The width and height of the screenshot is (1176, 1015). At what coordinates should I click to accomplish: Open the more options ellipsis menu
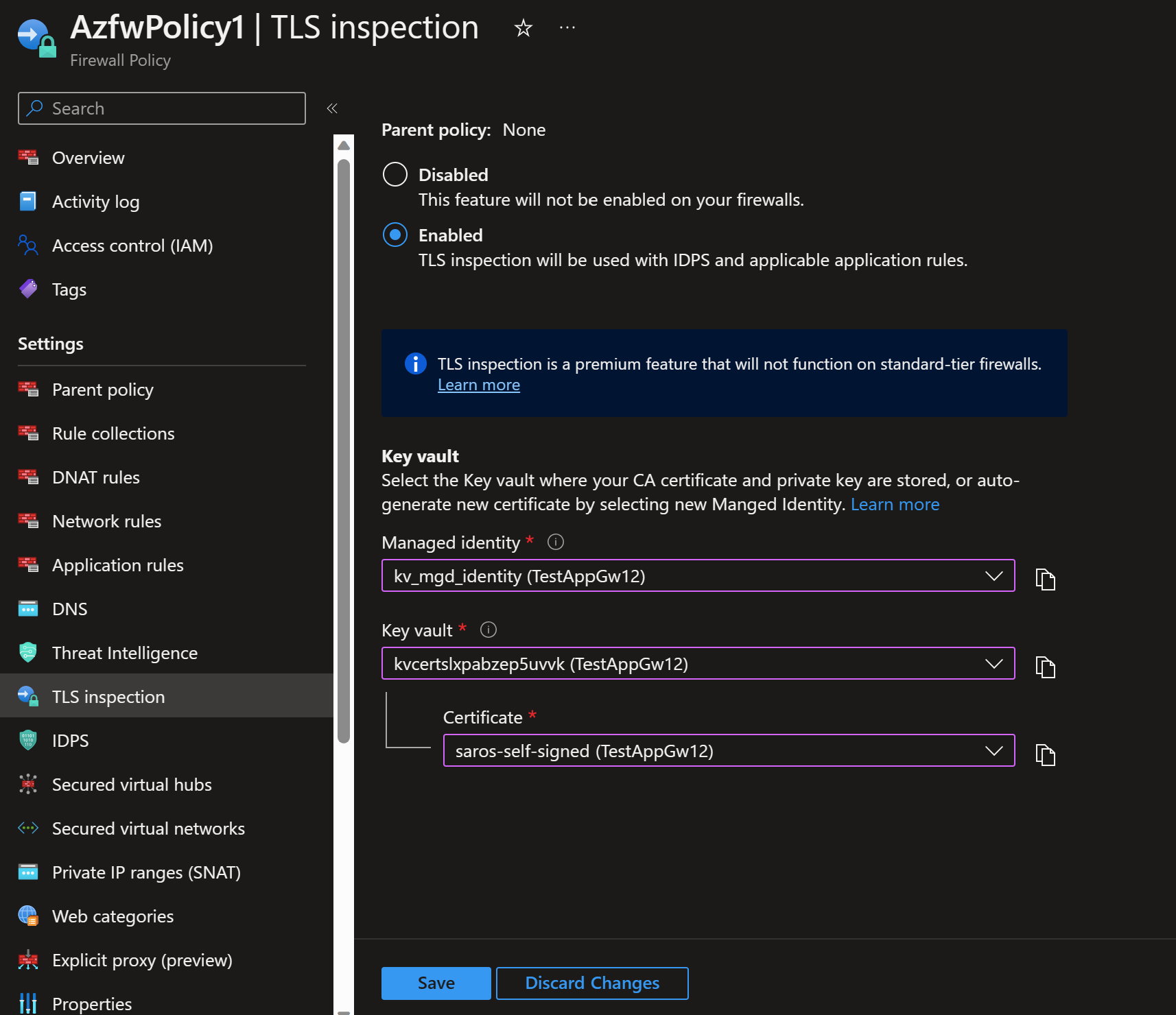(x=567, y=27)
